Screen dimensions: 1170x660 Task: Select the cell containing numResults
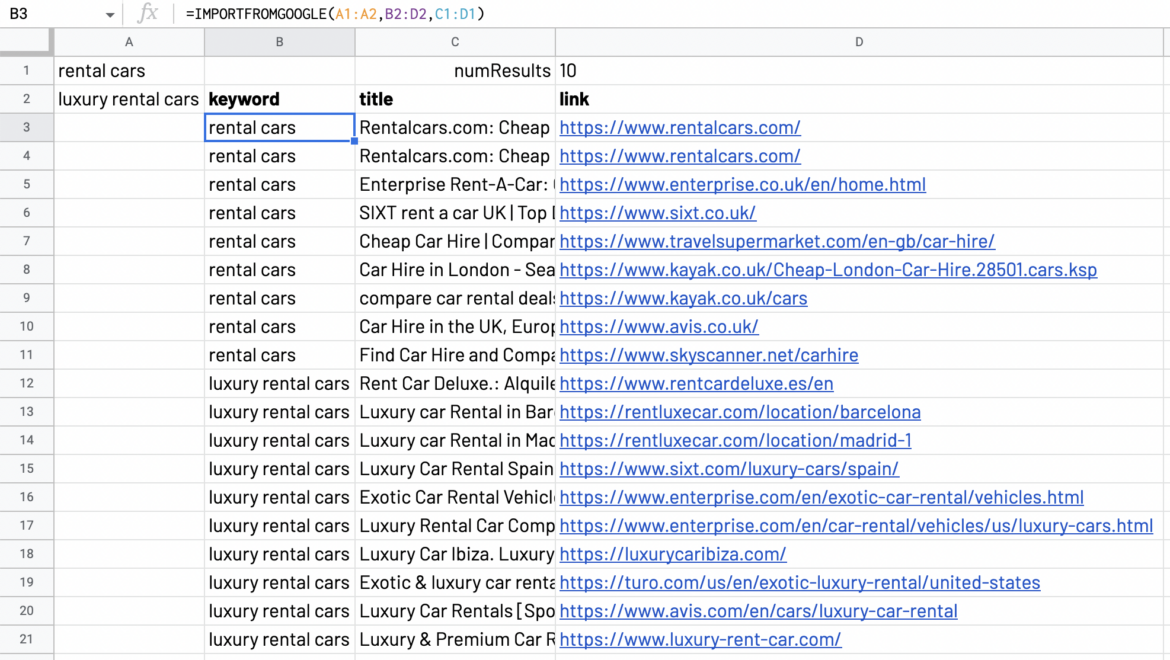pos(455,70)
